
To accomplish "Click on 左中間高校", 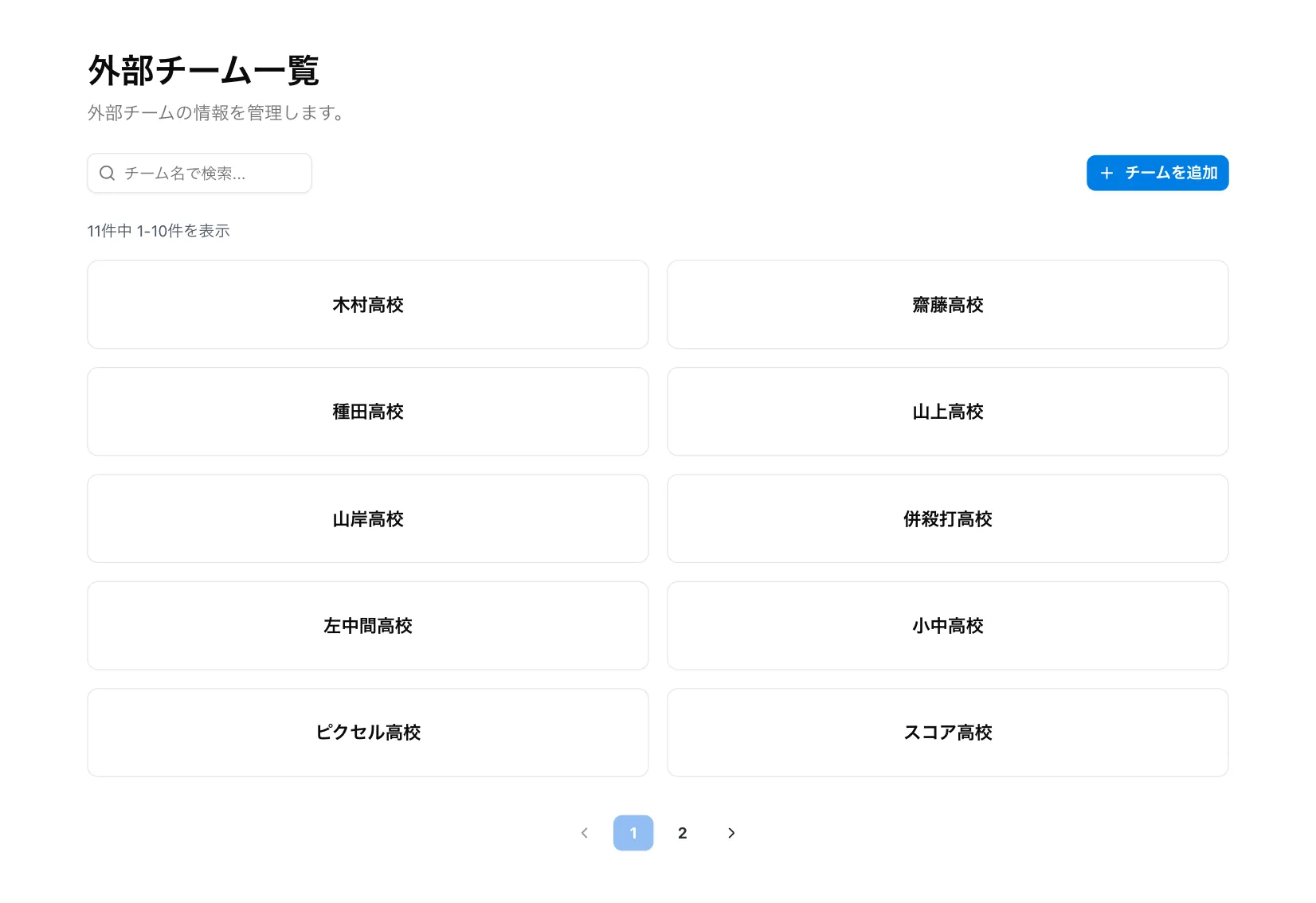I will (367, 626).
